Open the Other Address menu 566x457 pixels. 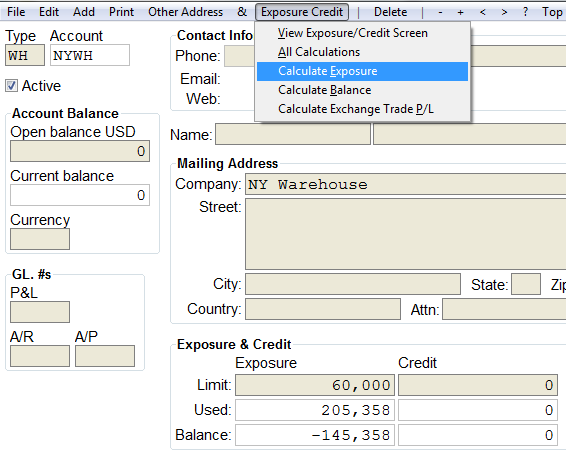pyautogui.click(x=186, y=12)
